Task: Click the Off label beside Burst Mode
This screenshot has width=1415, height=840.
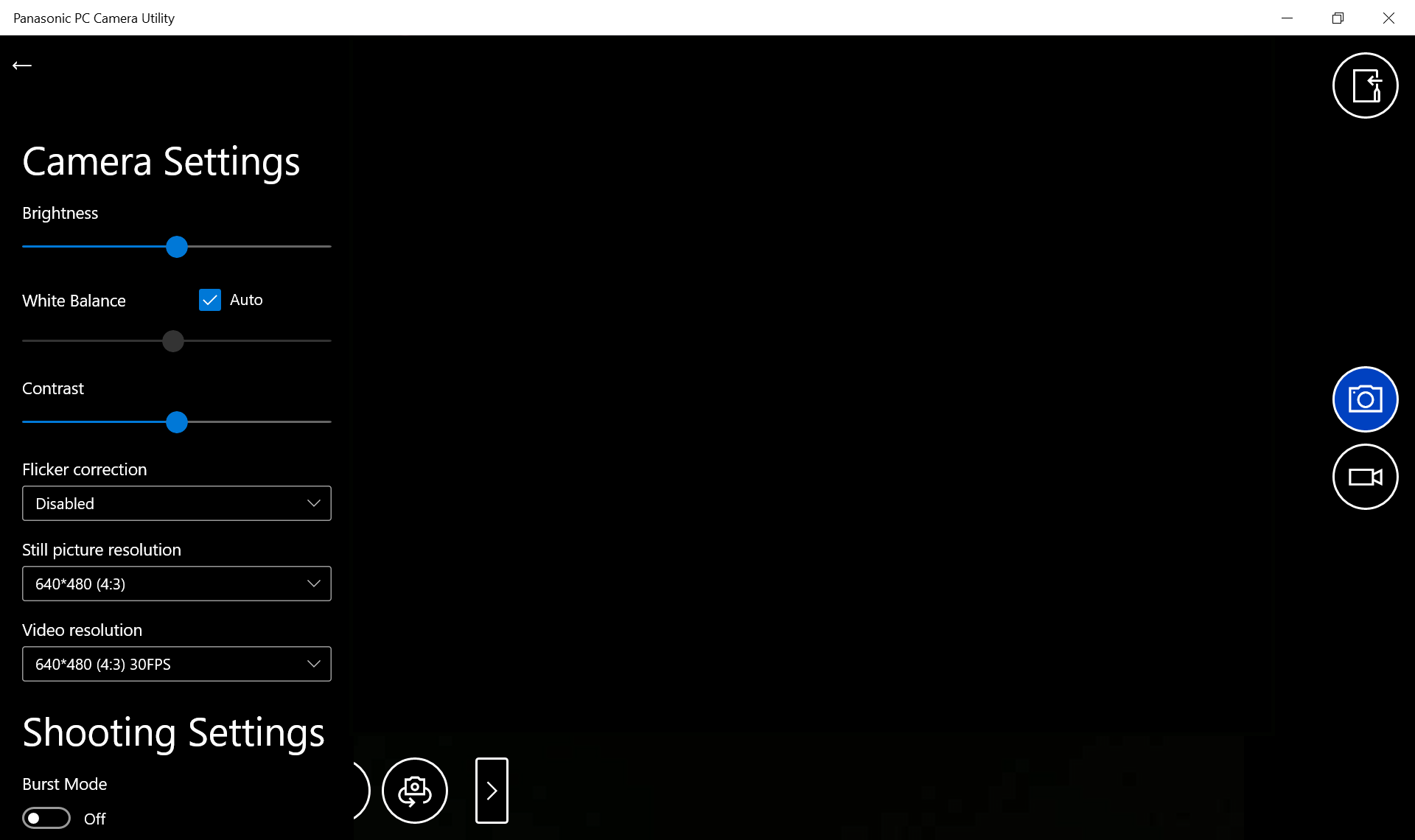Action: click(x=95, y=819)
